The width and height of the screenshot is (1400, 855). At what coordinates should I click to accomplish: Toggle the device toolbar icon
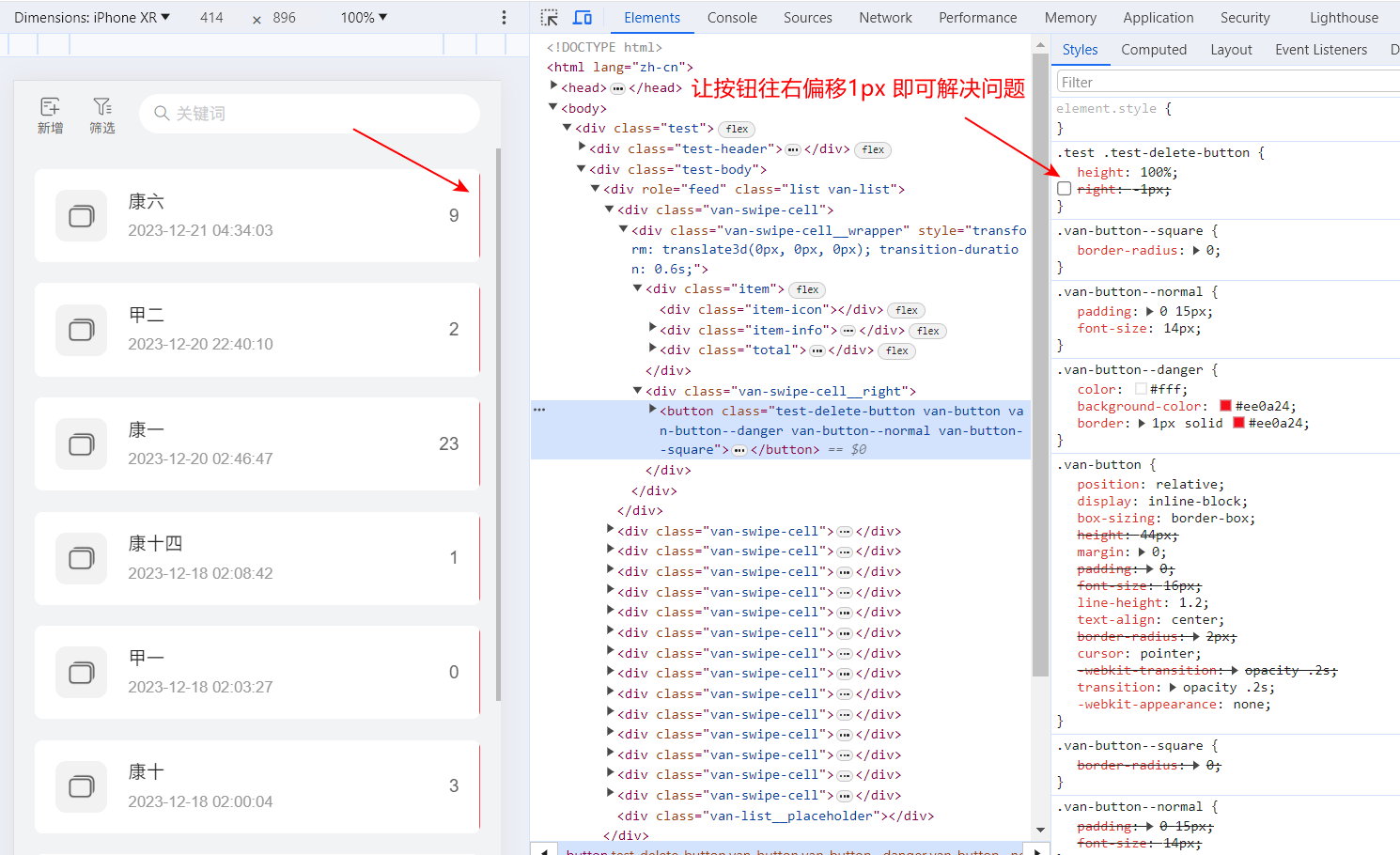click(583, 18)
